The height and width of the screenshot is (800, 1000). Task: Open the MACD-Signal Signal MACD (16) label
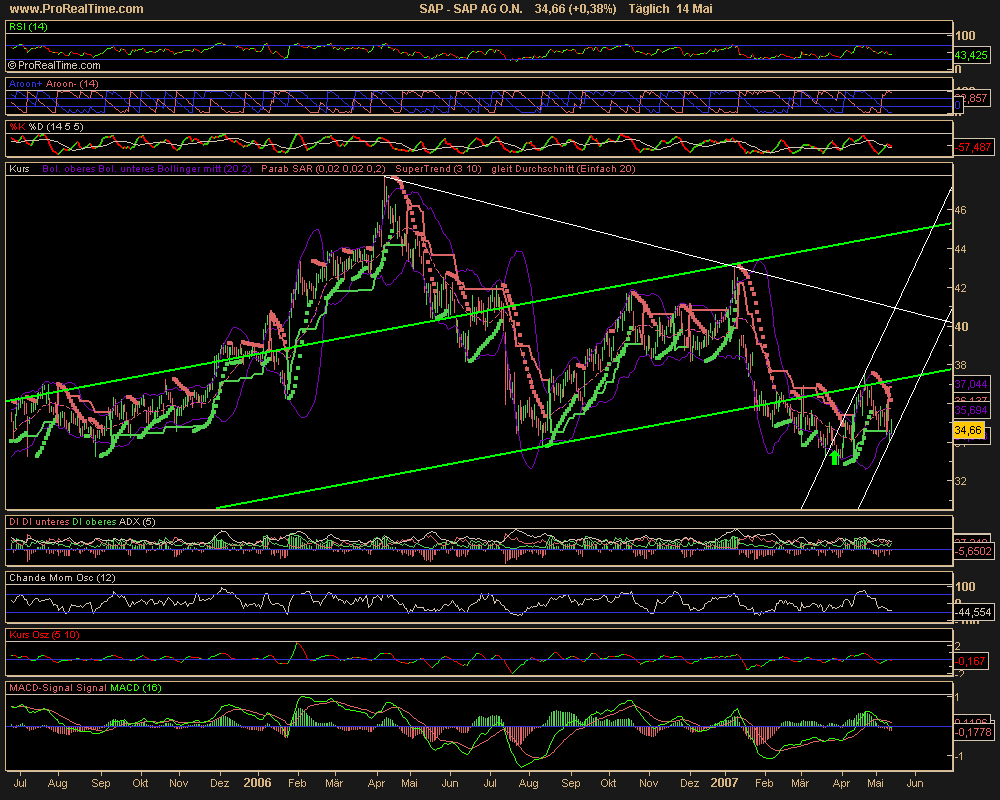85,687
